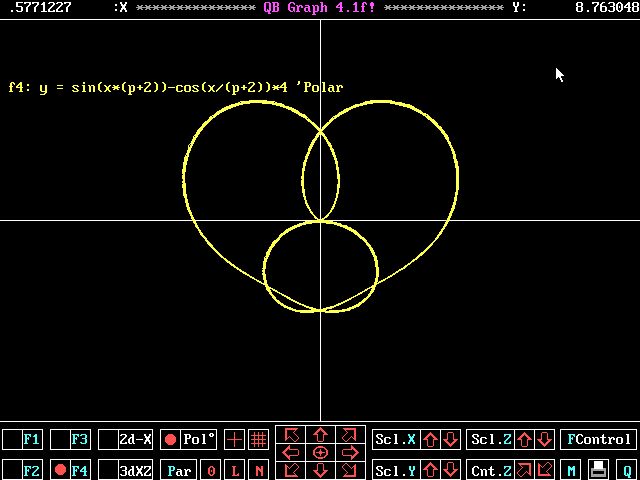Enable the 3dXZ mode checkbox

pyautogui.click(x=108, y=470)
